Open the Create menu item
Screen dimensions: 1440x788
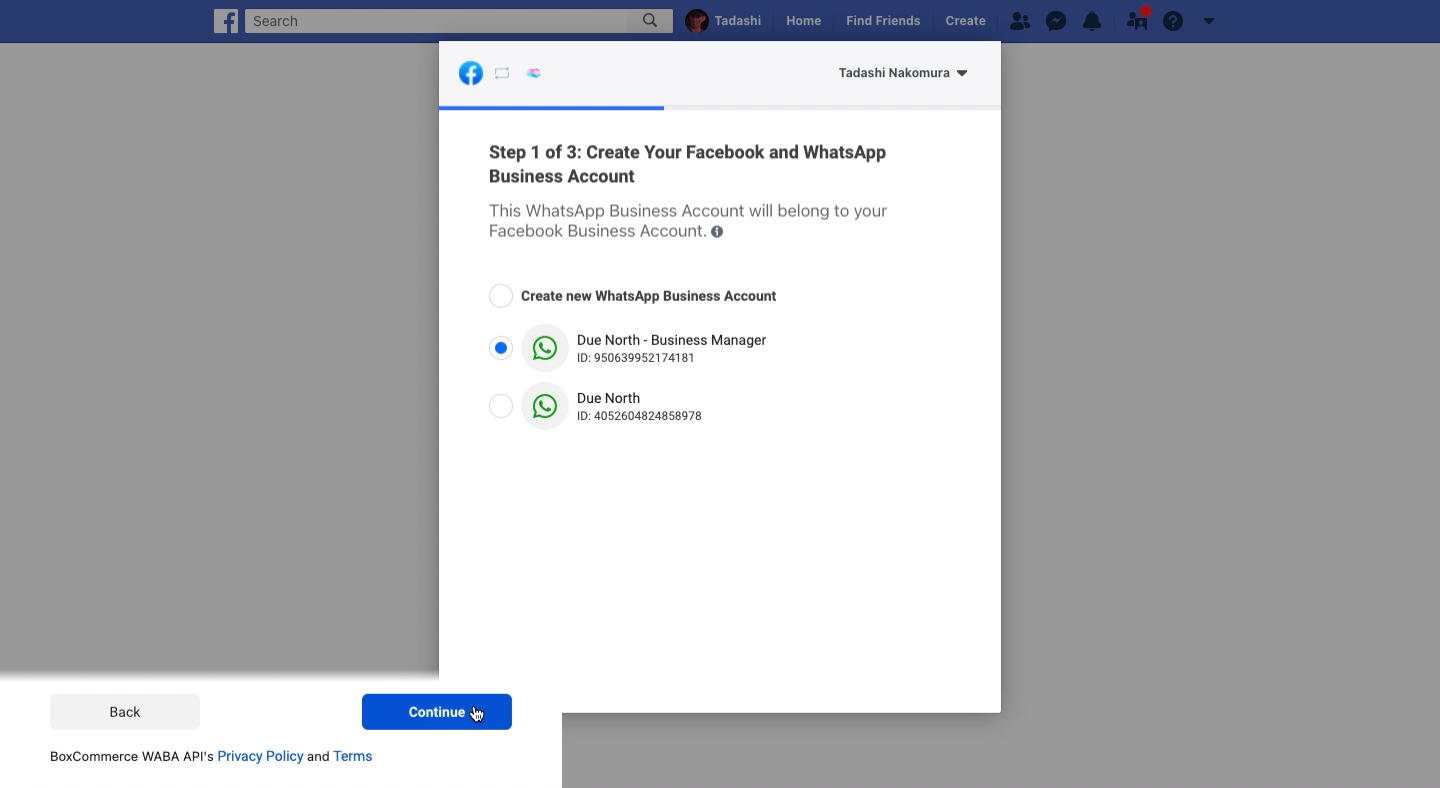[965, 21]
